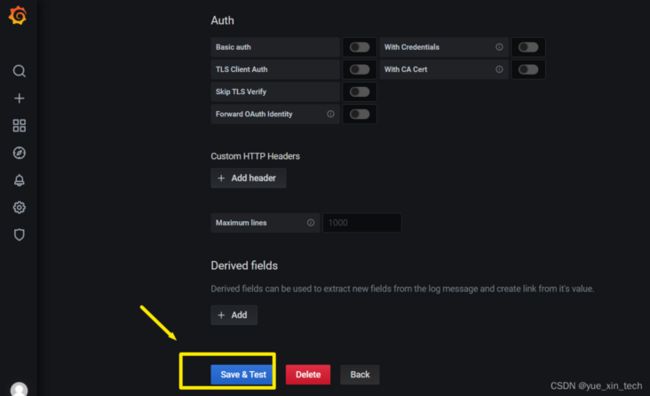The image size is (650, 396).
Task: Click the user avatar in sidebar
Action: pos(19,389)
